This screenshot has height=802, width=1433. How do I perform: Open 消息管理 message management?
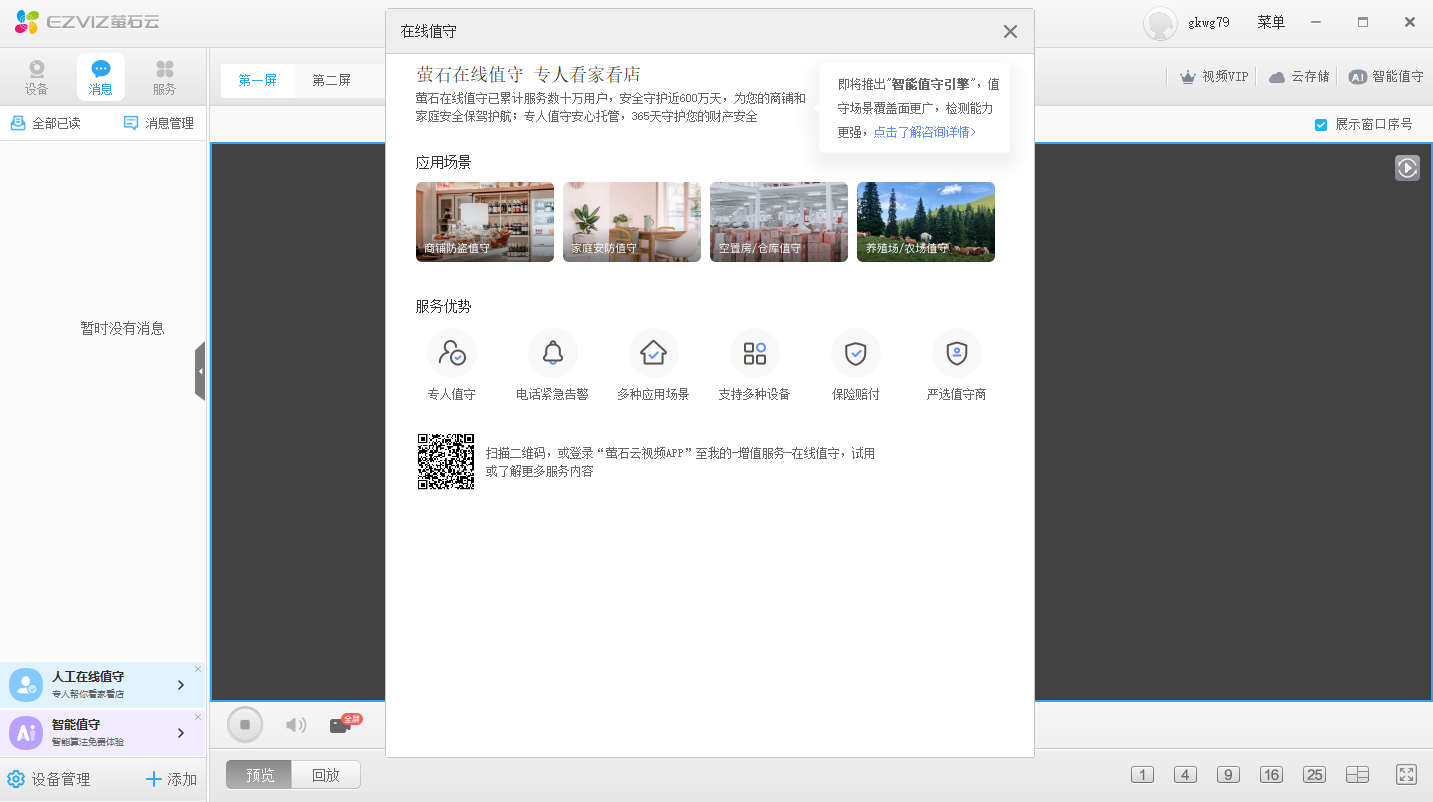click(x=158, y=123)
